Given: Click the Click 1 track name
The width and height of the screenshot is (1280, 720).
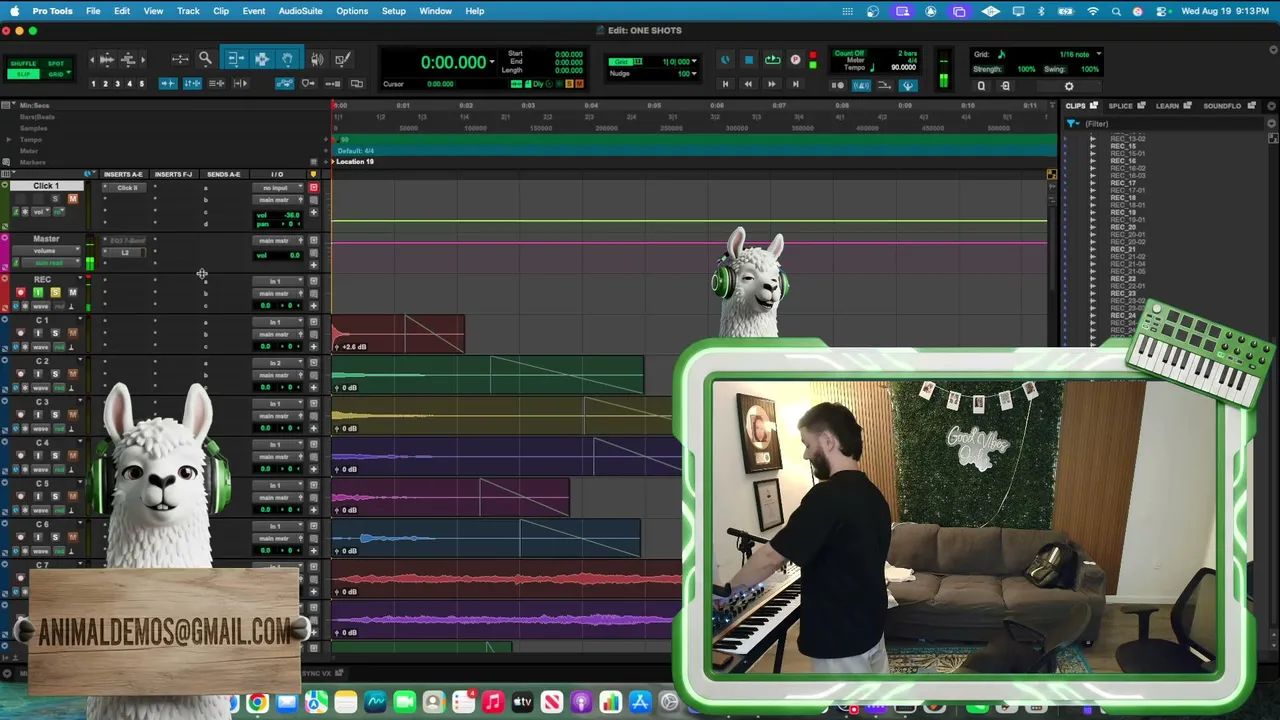Looking at the screenshot, I should coord(46,186).
